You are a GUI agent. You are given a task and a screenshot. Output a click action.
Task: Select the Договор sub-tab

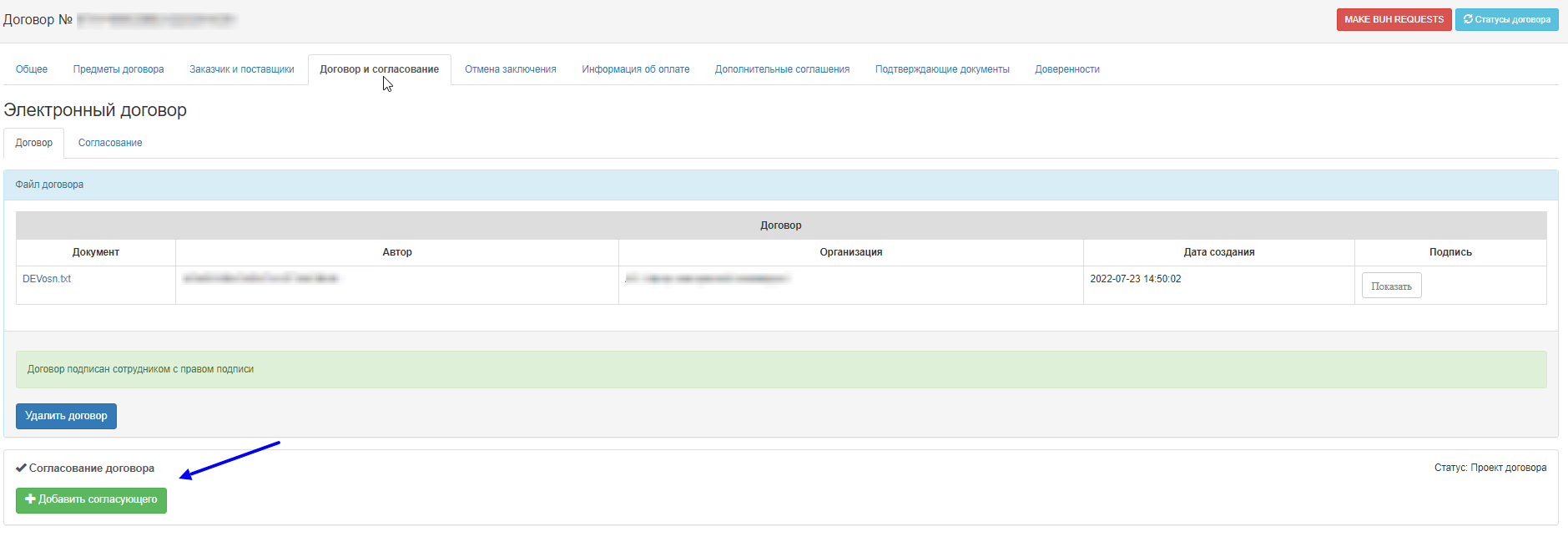[34, 143]
